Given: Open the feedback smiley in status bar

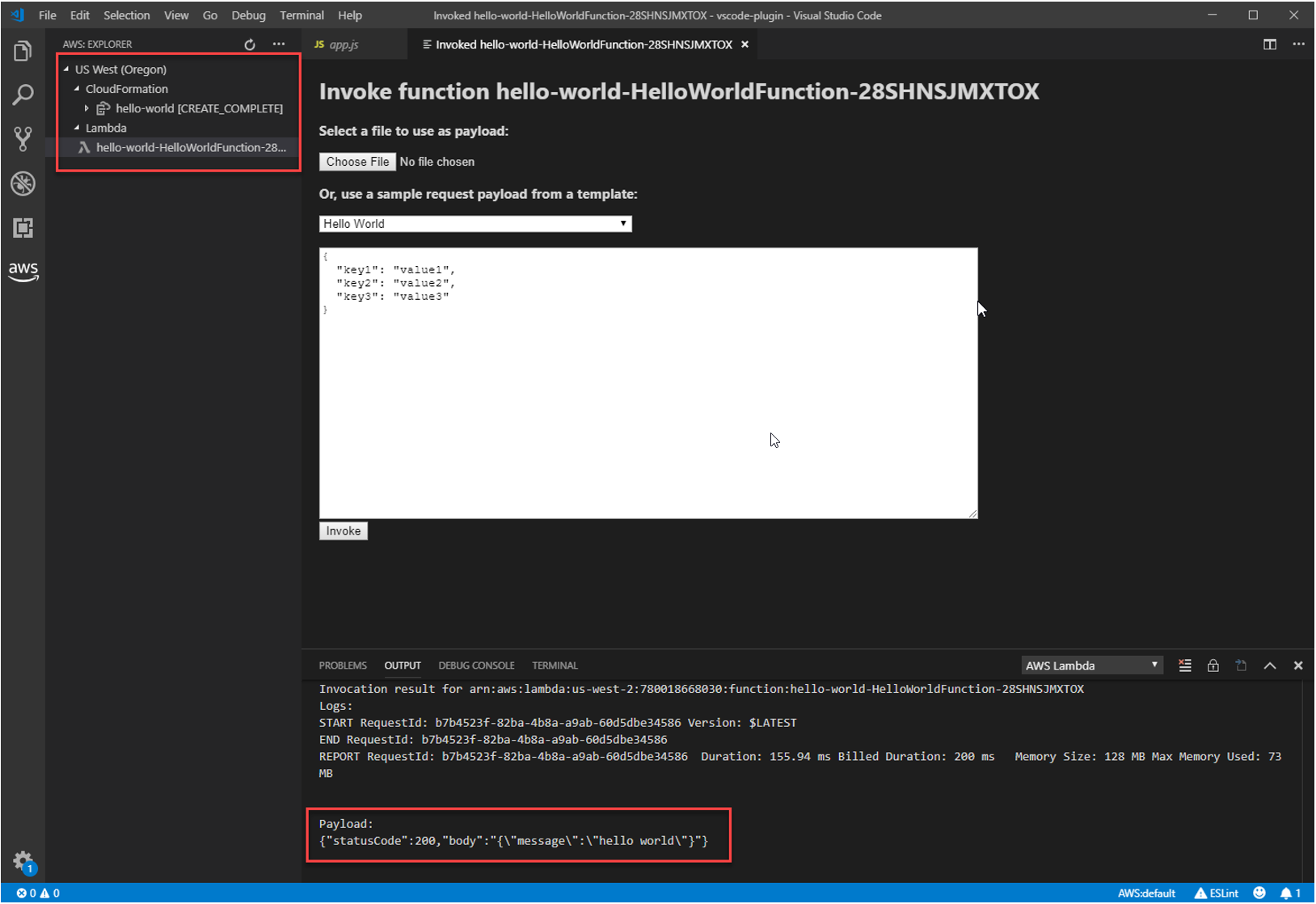Looking at the screenshot, I should [x=1259, y=893].
